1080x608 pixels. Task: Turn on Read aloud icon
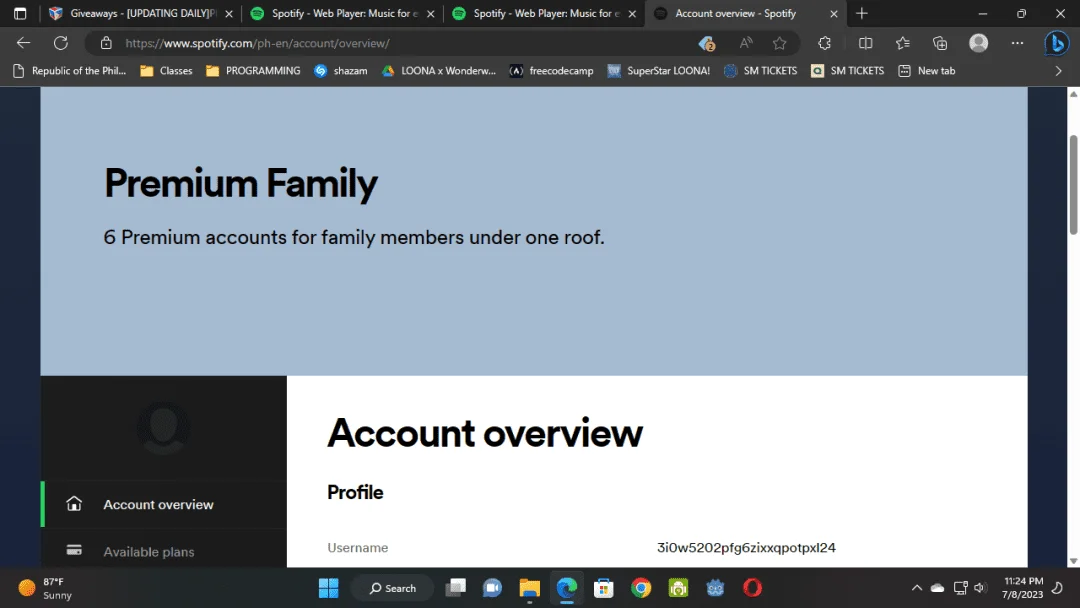tap(746, 43)
